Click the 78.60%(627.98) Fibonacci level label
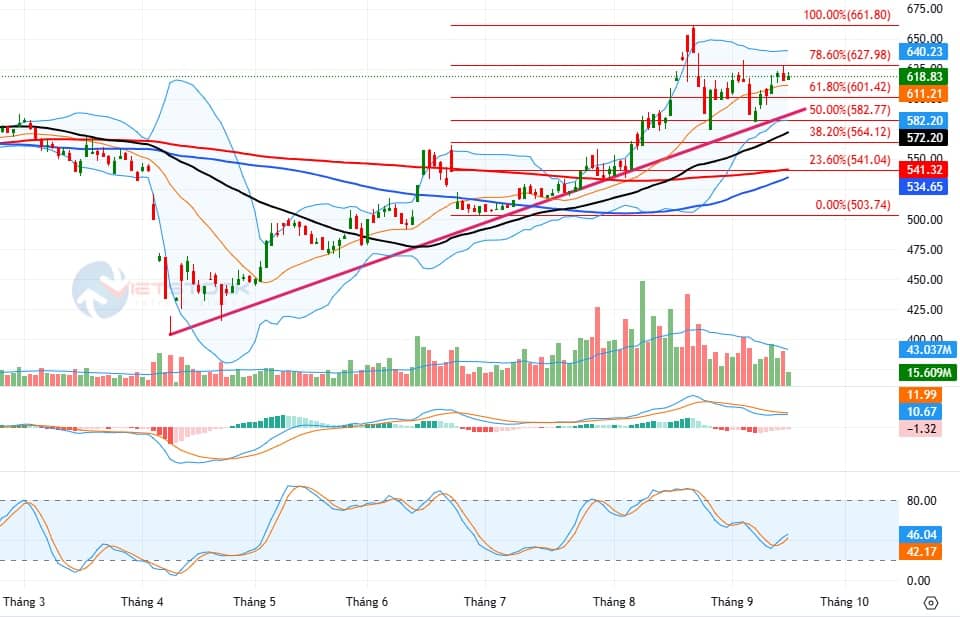Image resolution: width=960 pixels, height=617 pixels. (850, 55)
